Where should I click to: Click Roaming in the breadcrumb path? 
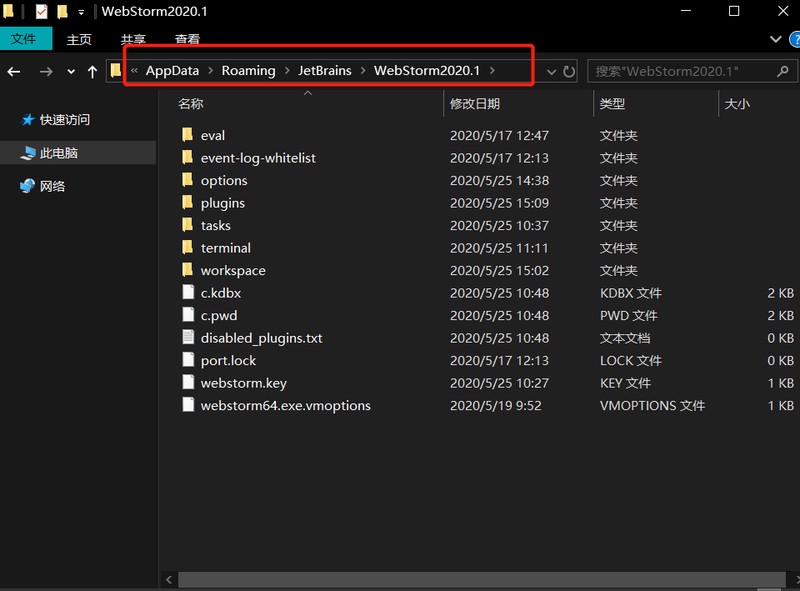click(x=248, y=70)
